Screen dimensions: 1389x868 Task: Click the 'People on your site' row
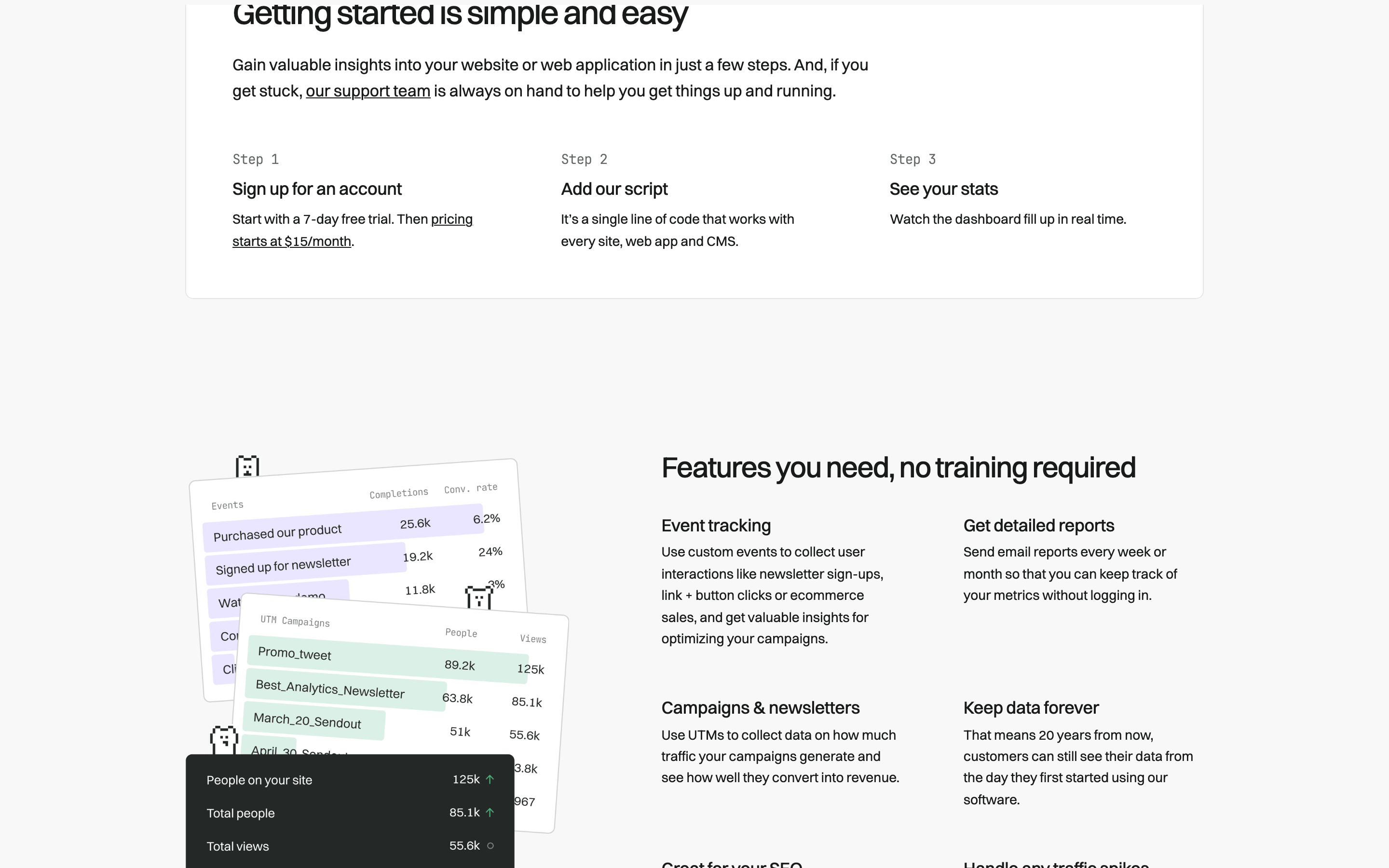click(x=350, y=780)
